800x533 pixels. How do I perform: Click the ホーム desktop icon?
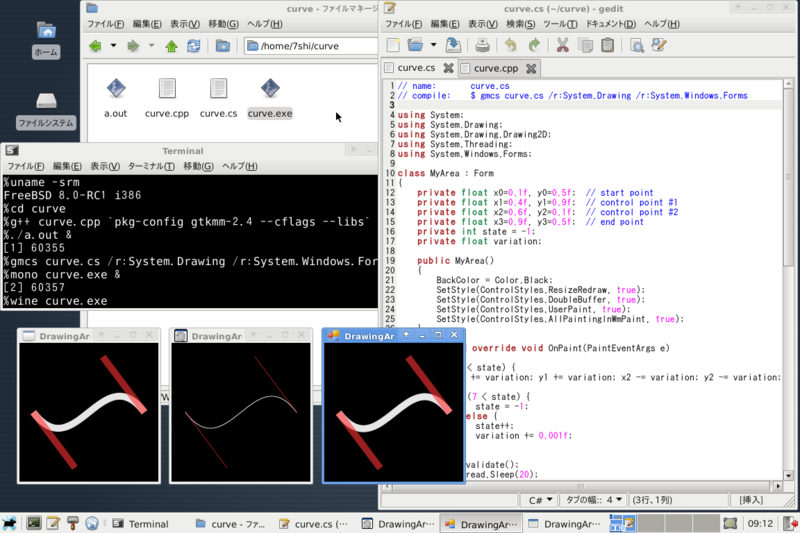tap(46, 40)
